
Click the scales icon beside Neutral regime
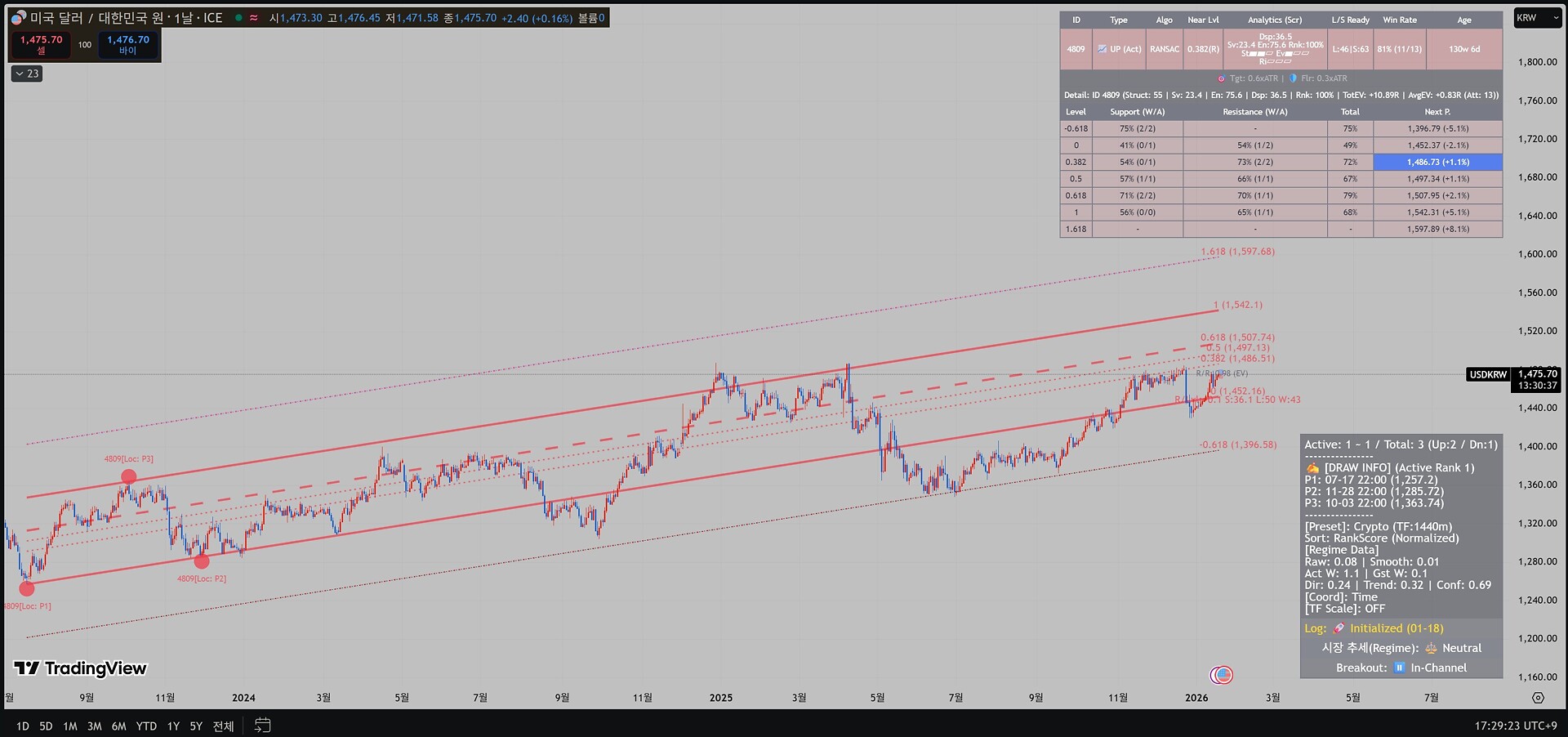(1431, 648)
